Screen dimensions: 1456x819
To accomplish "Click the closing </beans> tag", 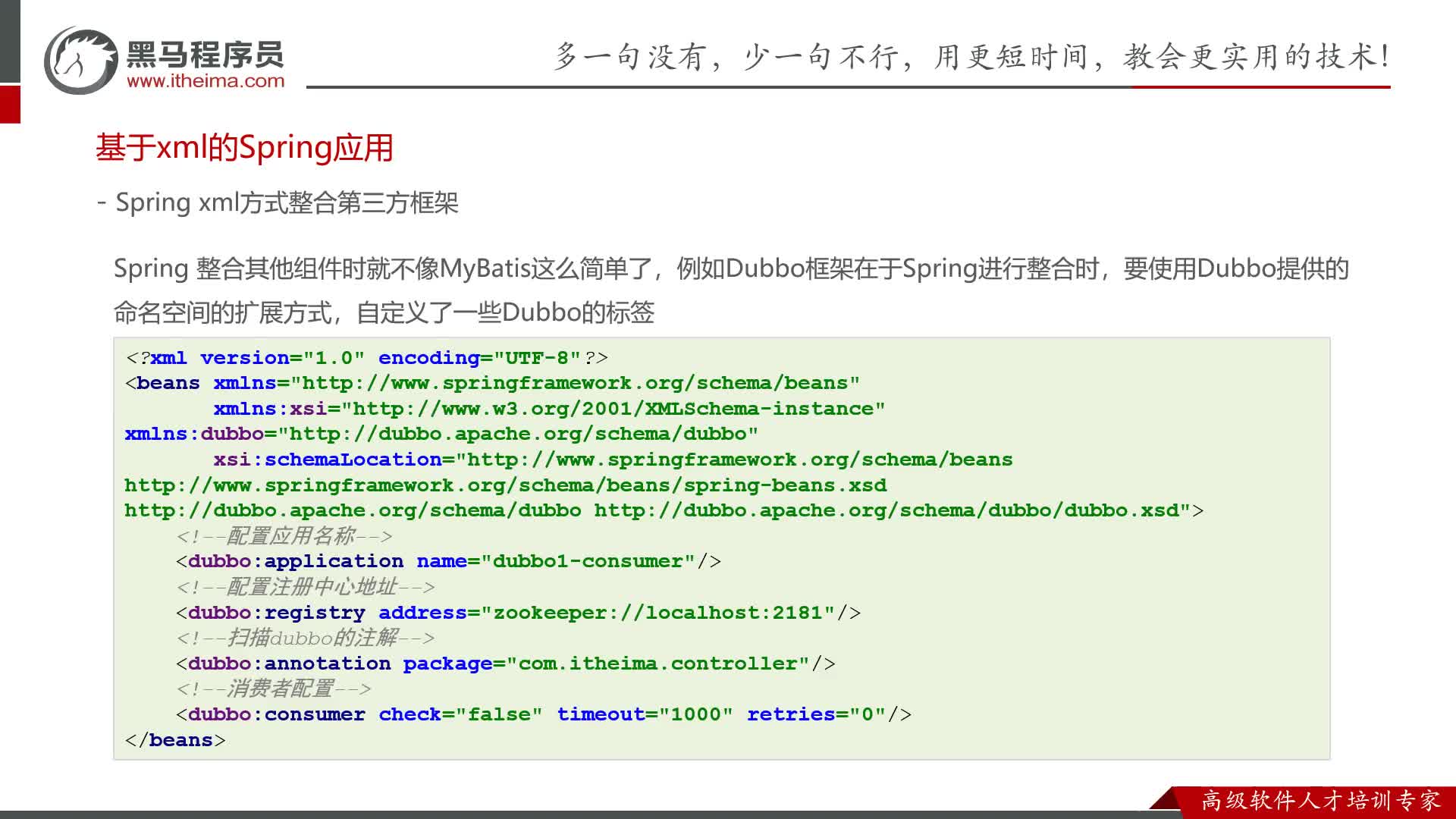I will [175, 740].
